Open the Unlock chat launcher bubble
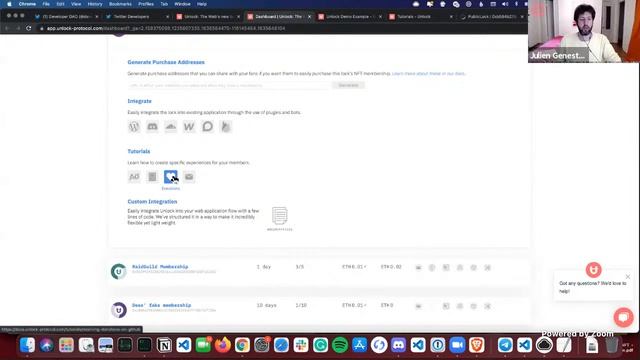The width and height of the screenshot is (640, 360). (623, 317)
